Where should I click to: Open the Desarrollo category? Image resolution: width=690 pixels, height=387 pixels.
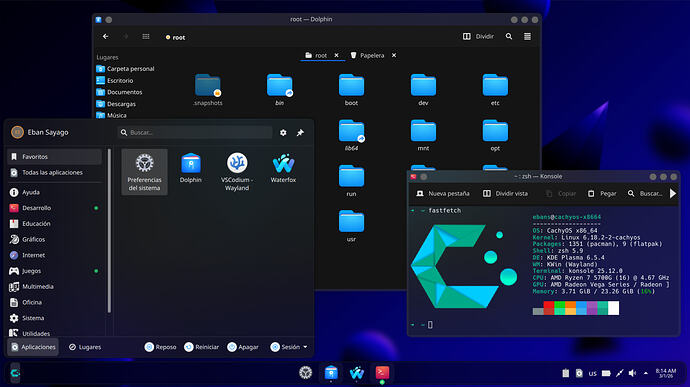pyautogui.click(x=54, y=208)
